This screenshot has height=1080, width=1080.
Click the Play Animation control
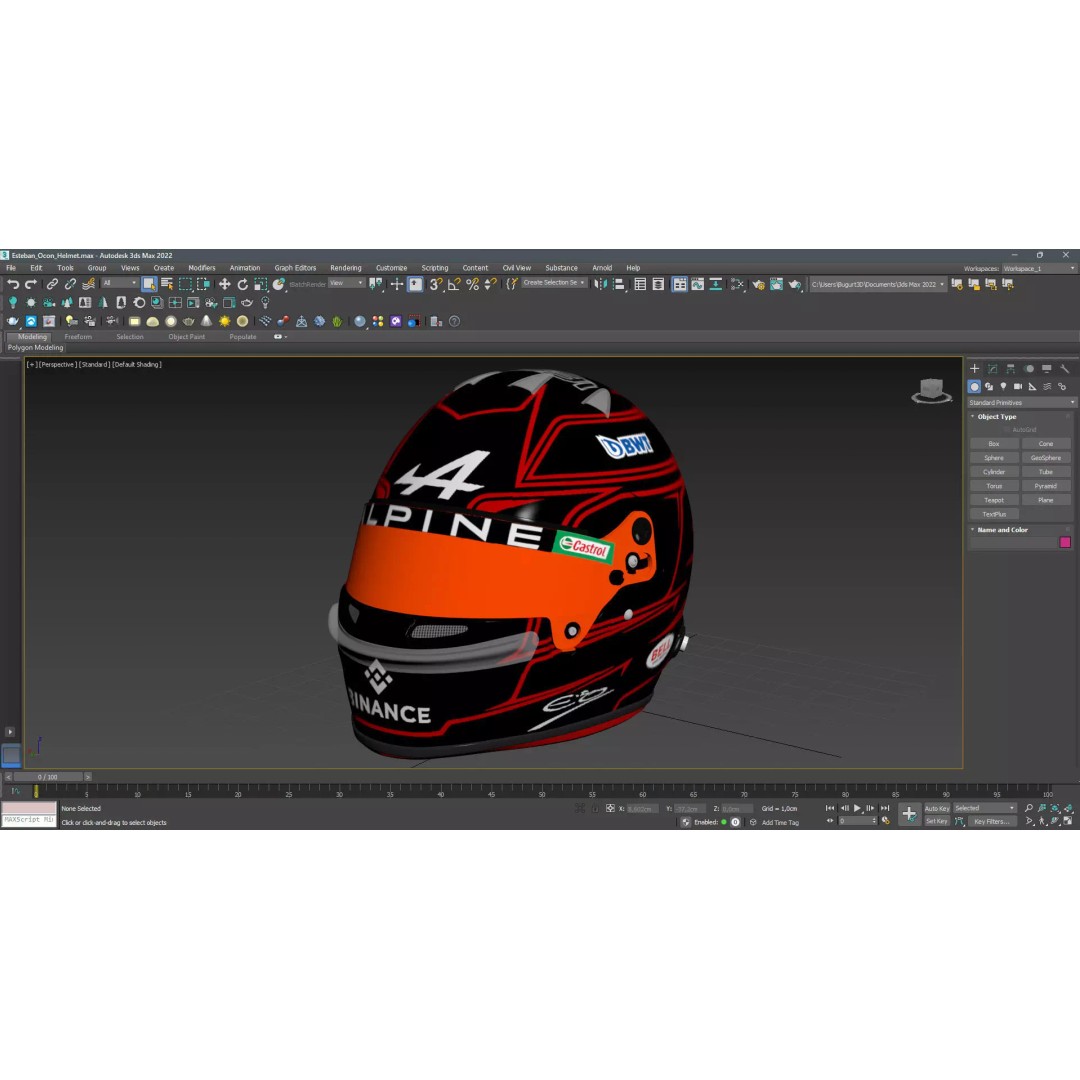click(x=857, y=808)
